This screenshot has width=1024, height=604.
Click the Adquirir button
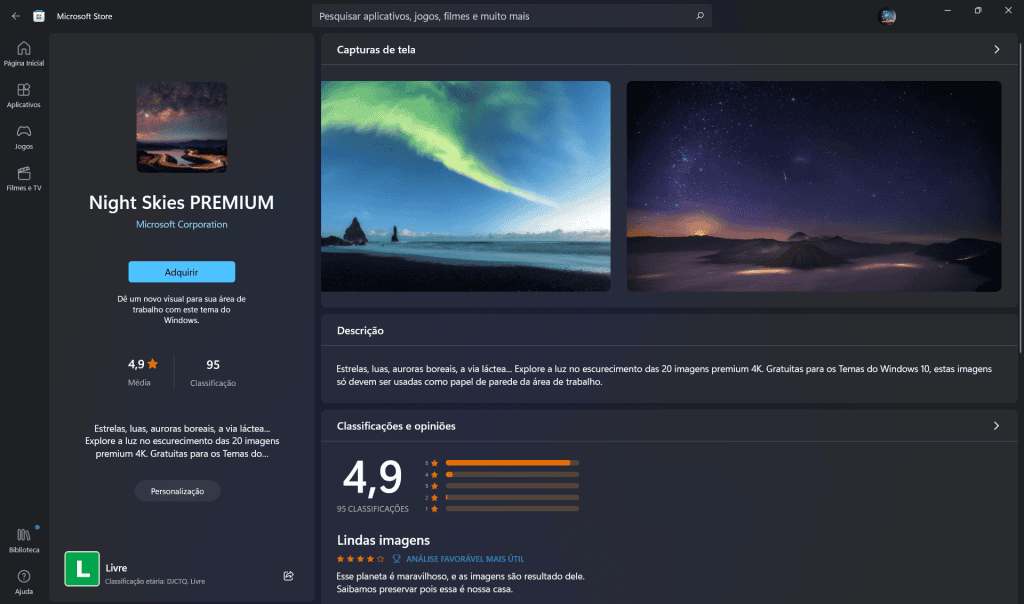182,272
